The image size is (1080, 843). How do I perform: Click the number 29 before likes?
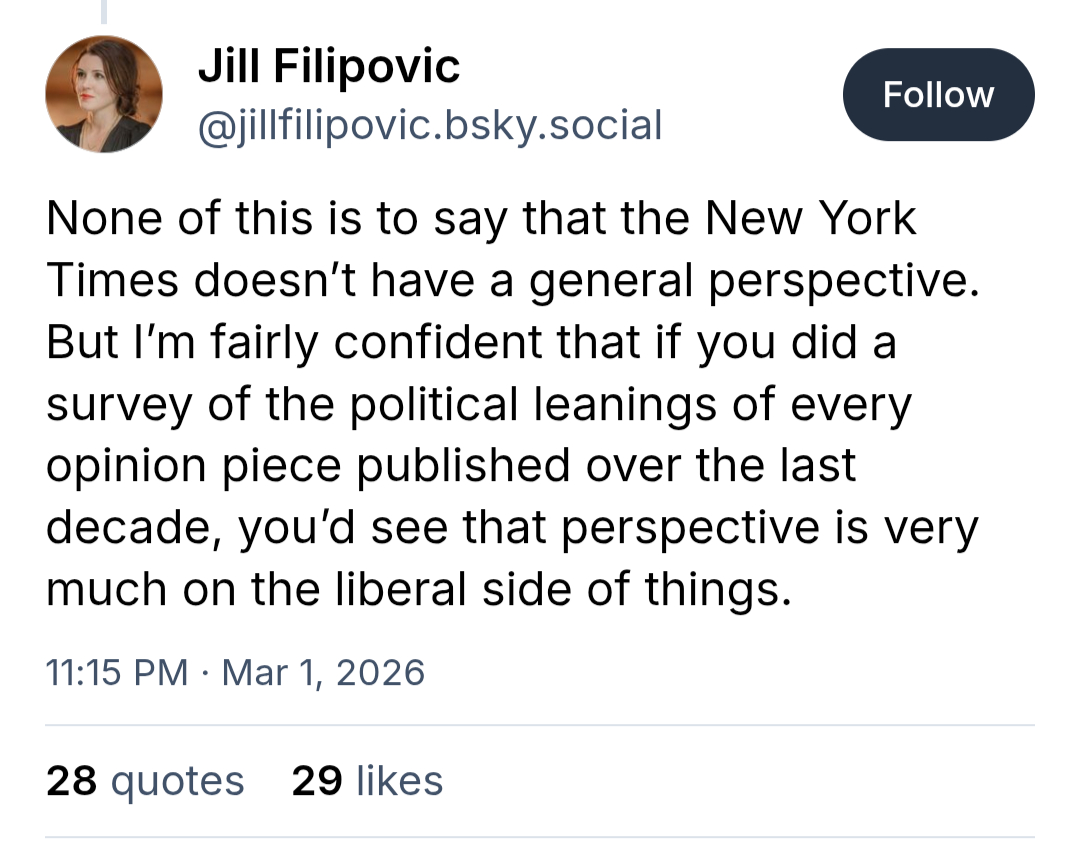pos(316,781)
